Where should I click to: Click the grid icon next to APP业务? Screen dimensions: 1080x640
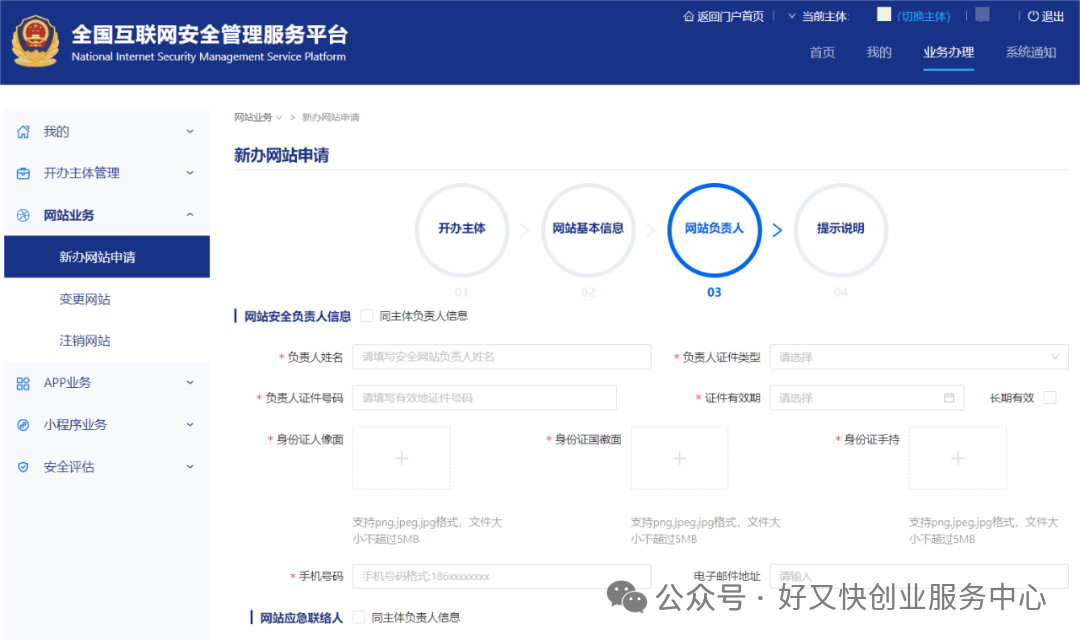[23, 383]
